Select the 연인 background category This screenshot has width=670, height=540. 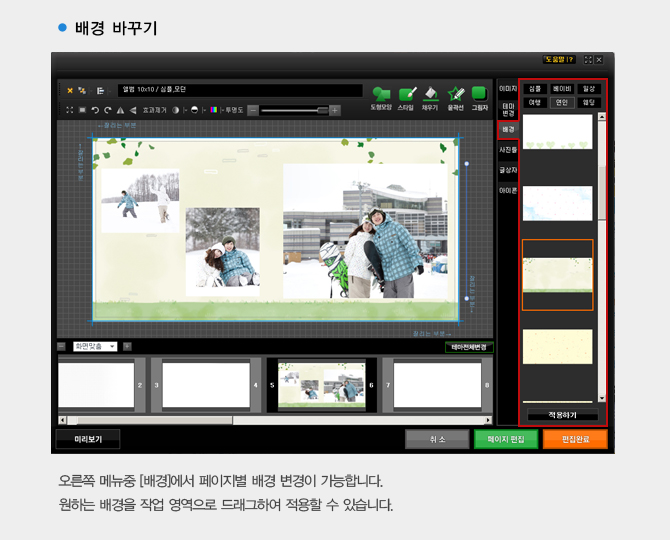(x=562, y=103)
